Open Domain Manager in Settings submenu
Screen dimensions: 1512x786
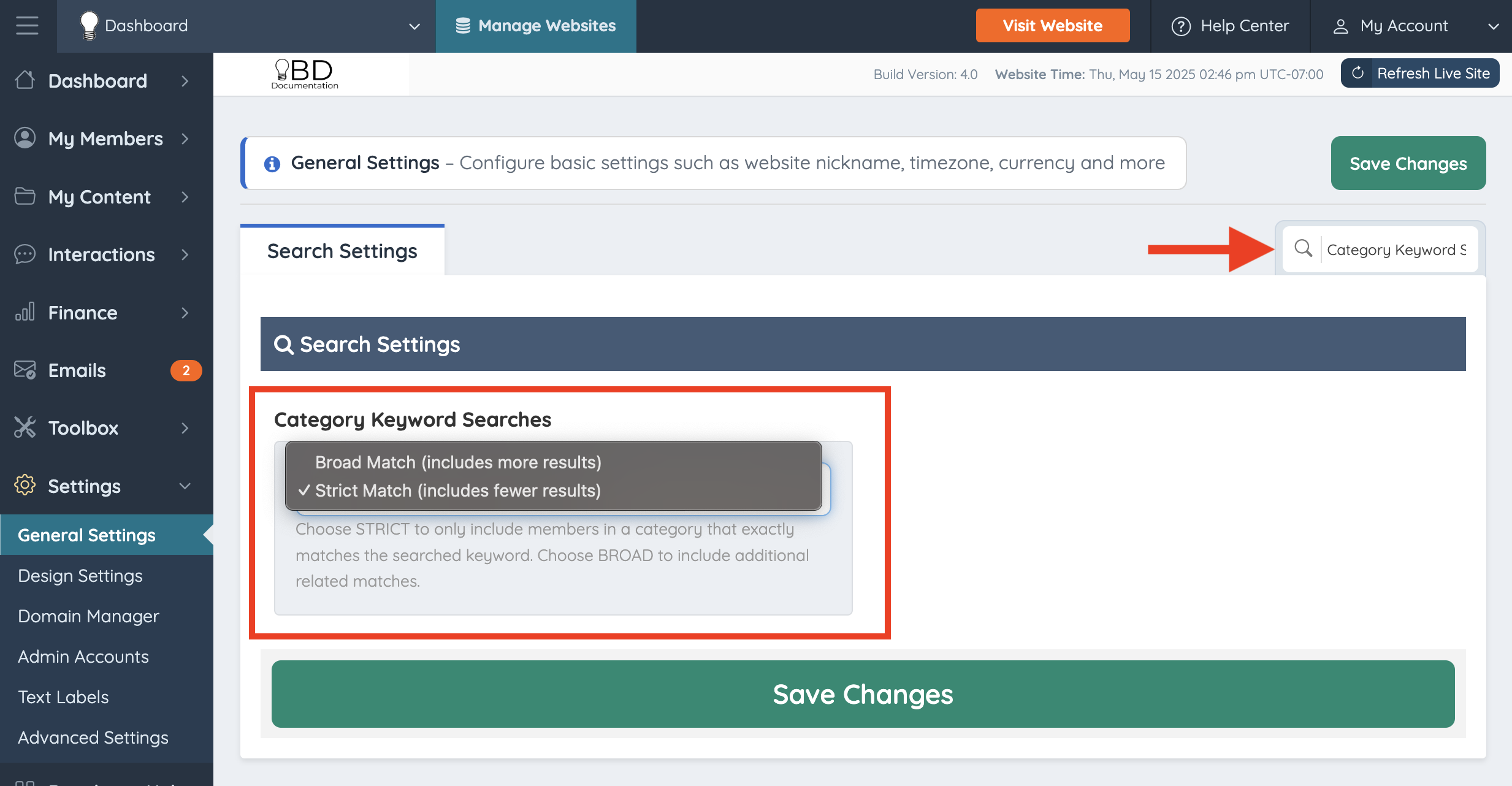pyautogui.click(x=88, y=616)
